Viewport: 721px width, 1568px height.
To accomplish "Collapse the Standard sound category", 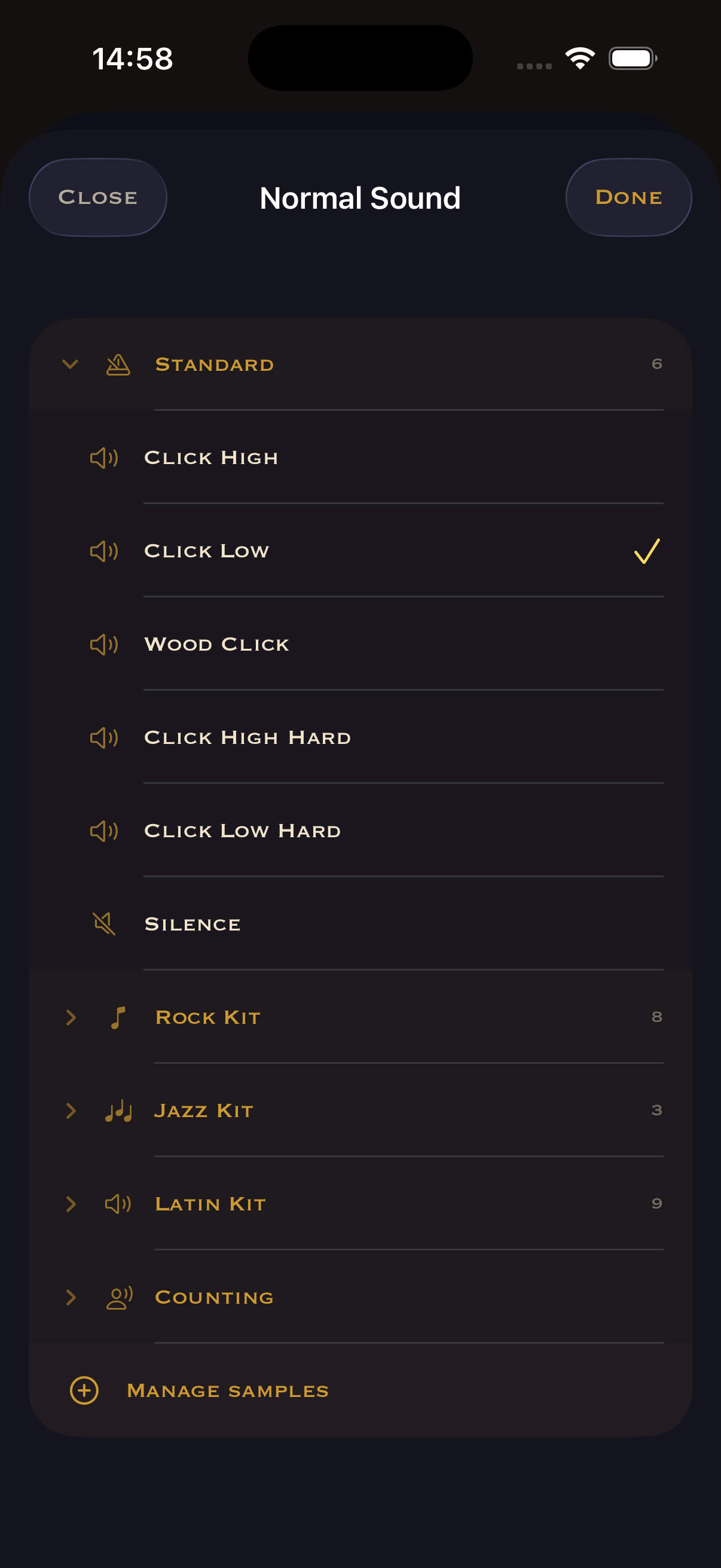I will pos(71,365).
